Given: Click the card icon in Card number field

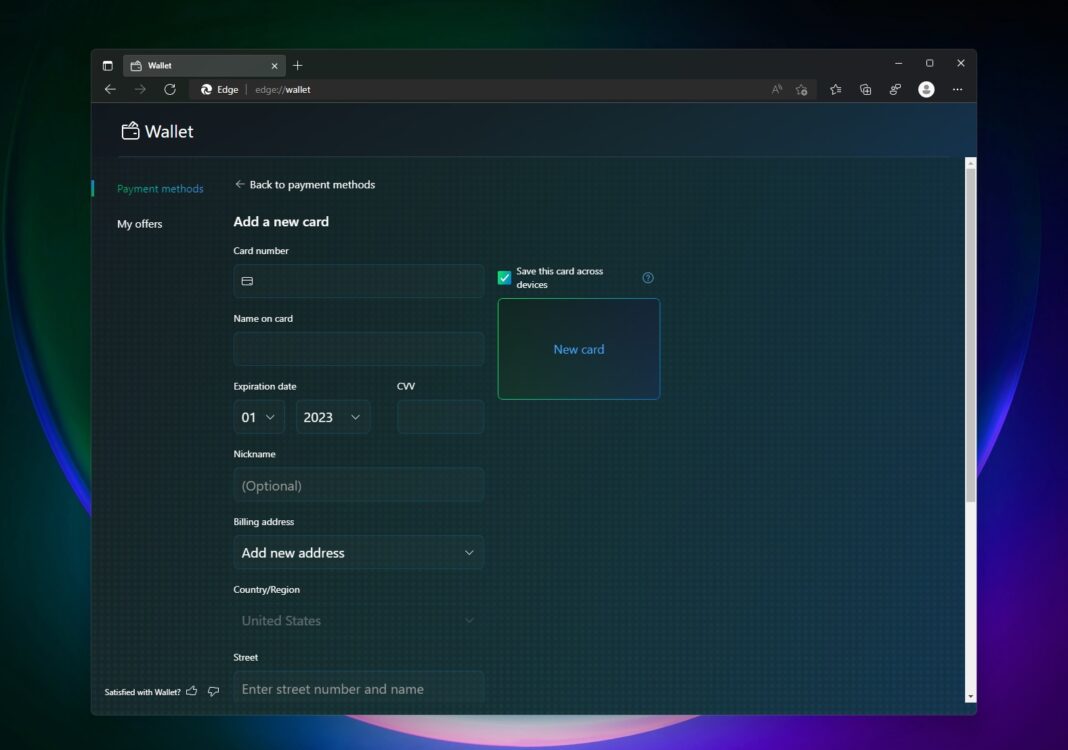Looking at the screenshot, I should pyautogui.click(x=247, y=281).
